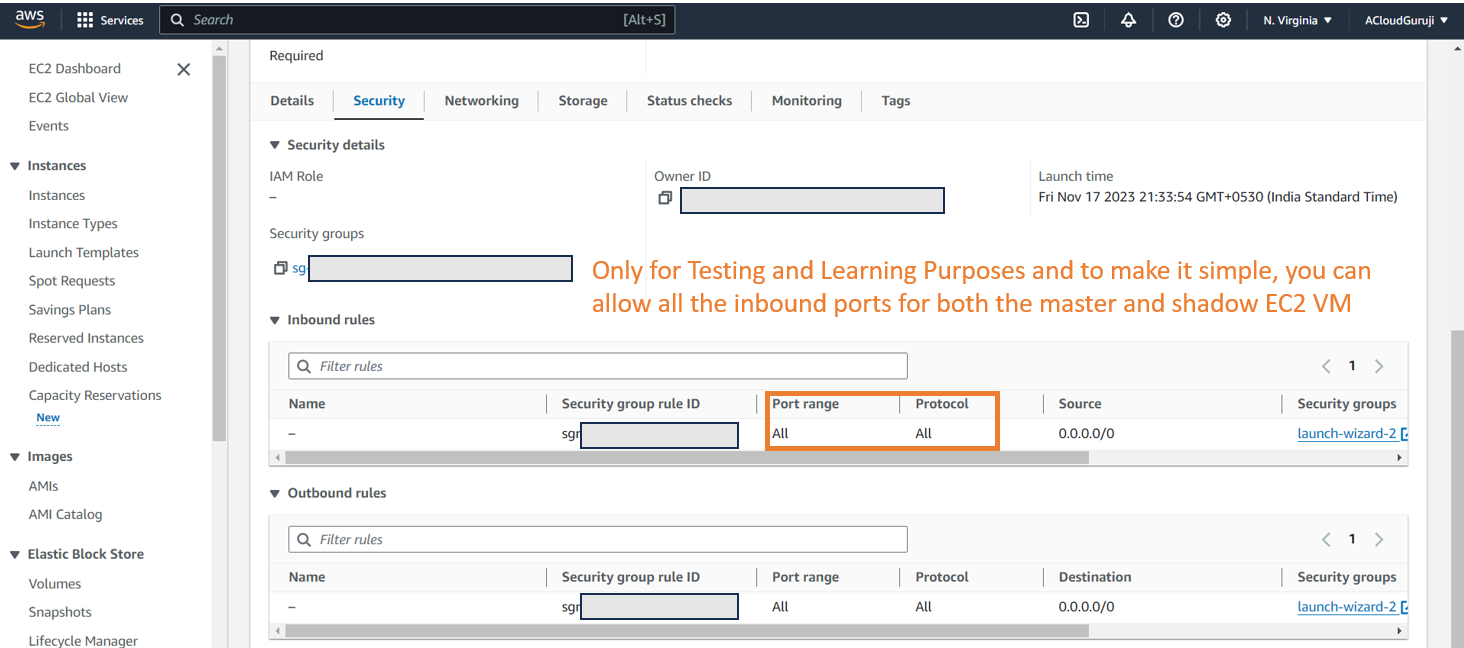Open the settings gear icon

point(1223,20)
